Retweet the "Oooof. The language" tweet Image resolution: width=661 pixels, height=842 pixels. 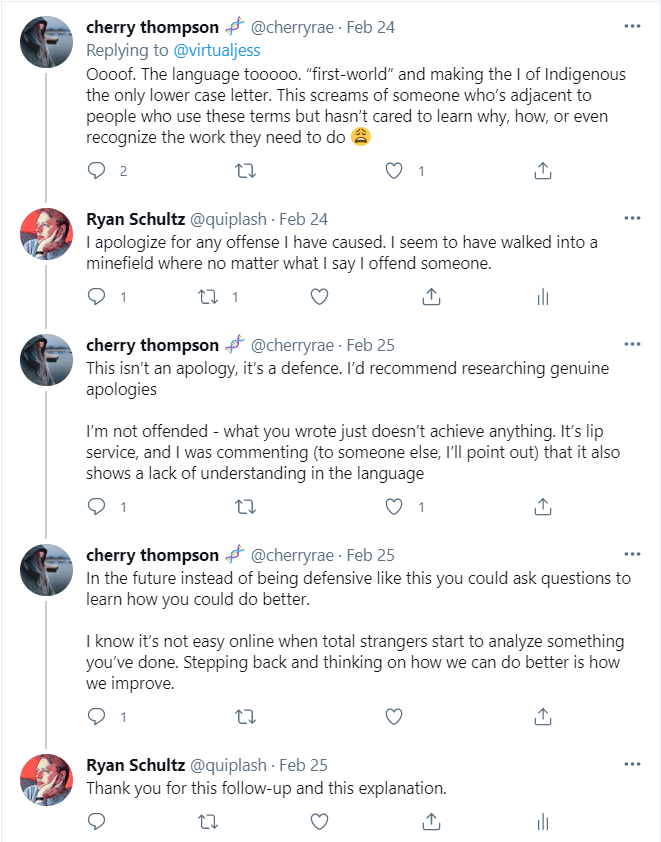point(244,171)
